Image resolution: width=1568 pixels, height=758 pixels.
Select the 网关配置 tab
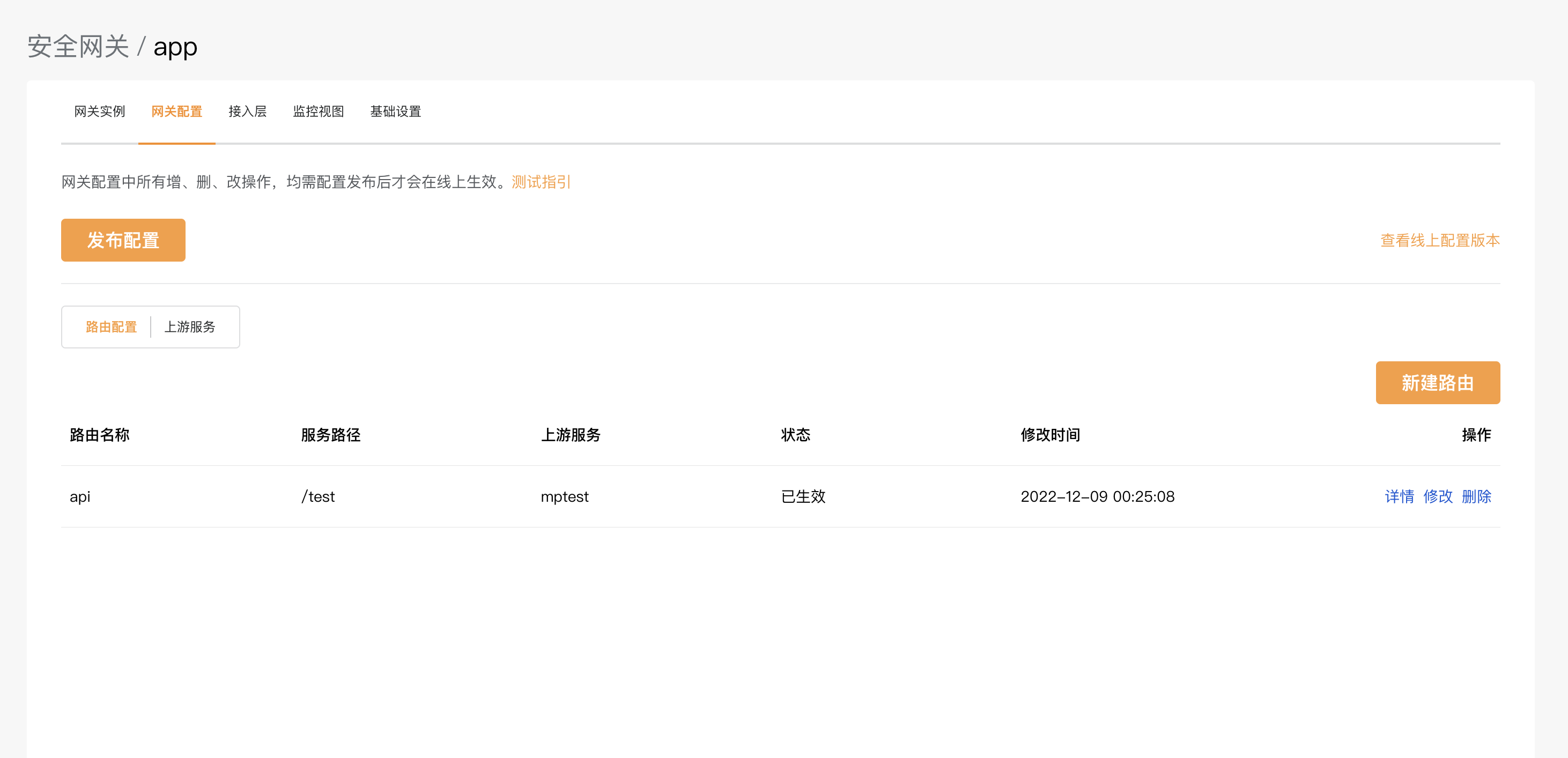(176, 112)
